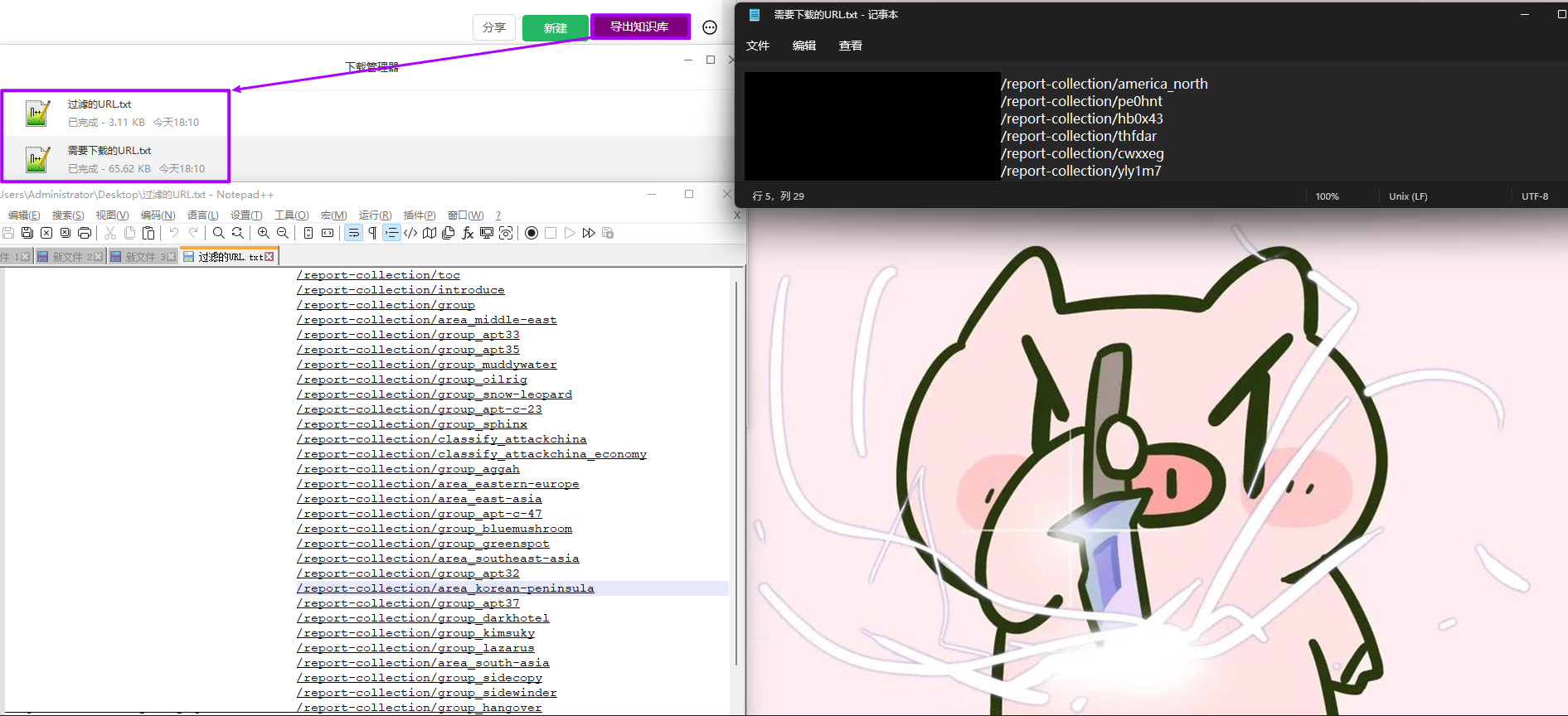Open the Function List fx icon
Image resolution: width=1568 pixels, height=716 pixels.
[x=468, y=233]
